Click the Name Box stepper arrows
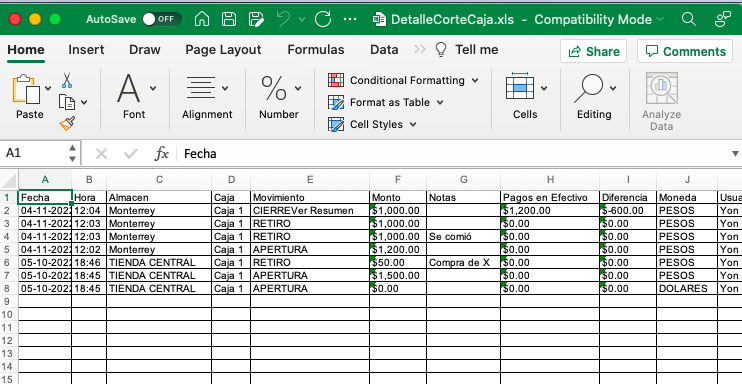The width and height of the screenshot is (742, 384). click(72, 153)
